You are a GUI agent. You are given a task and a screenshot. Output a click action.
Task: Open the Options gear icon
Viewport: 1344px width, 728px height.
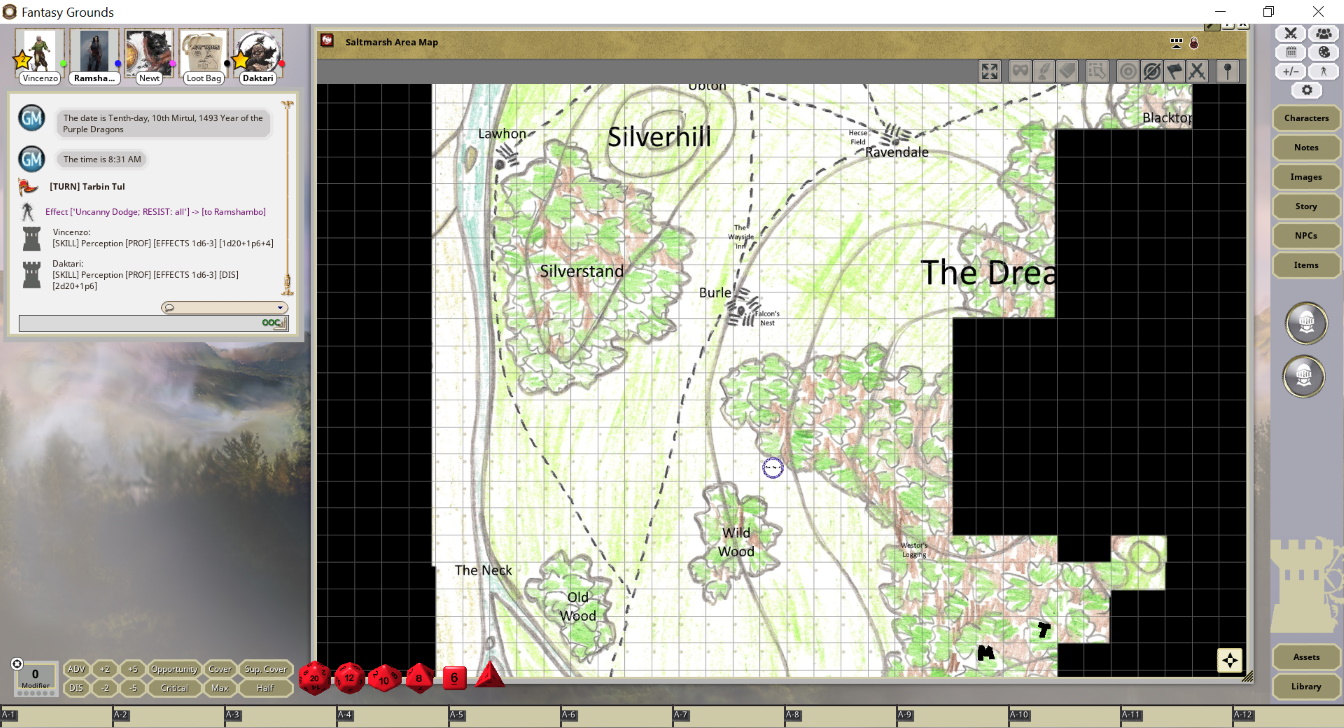(1307, 90)
